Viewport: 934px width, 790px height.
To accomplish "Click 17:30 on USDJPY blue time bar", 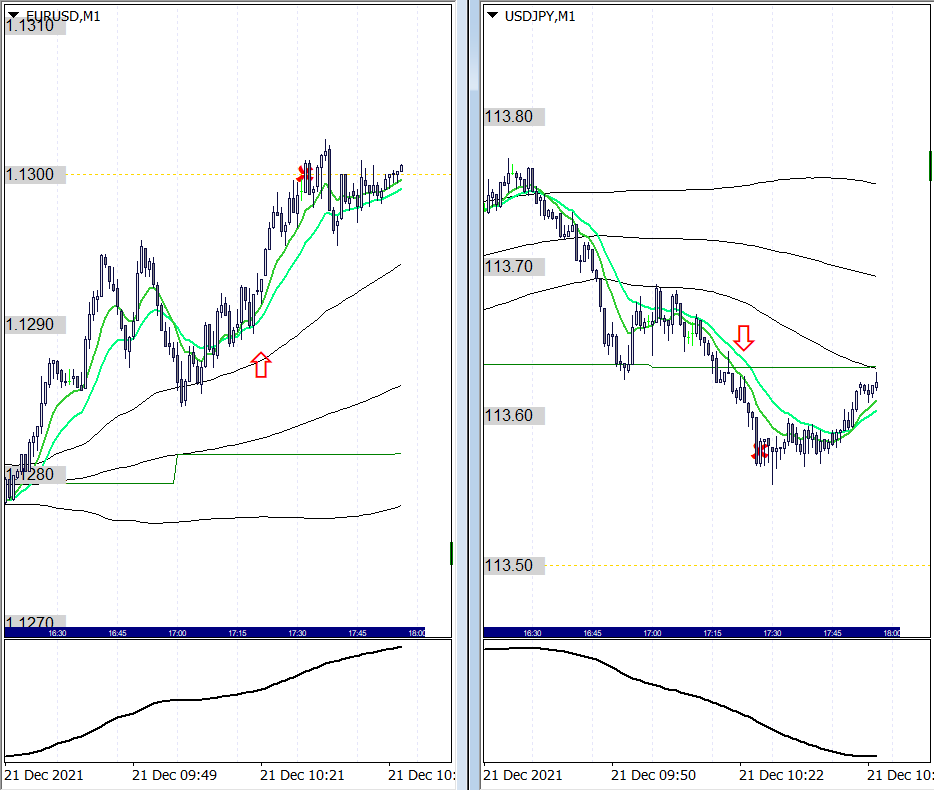I will coord(772,633).
